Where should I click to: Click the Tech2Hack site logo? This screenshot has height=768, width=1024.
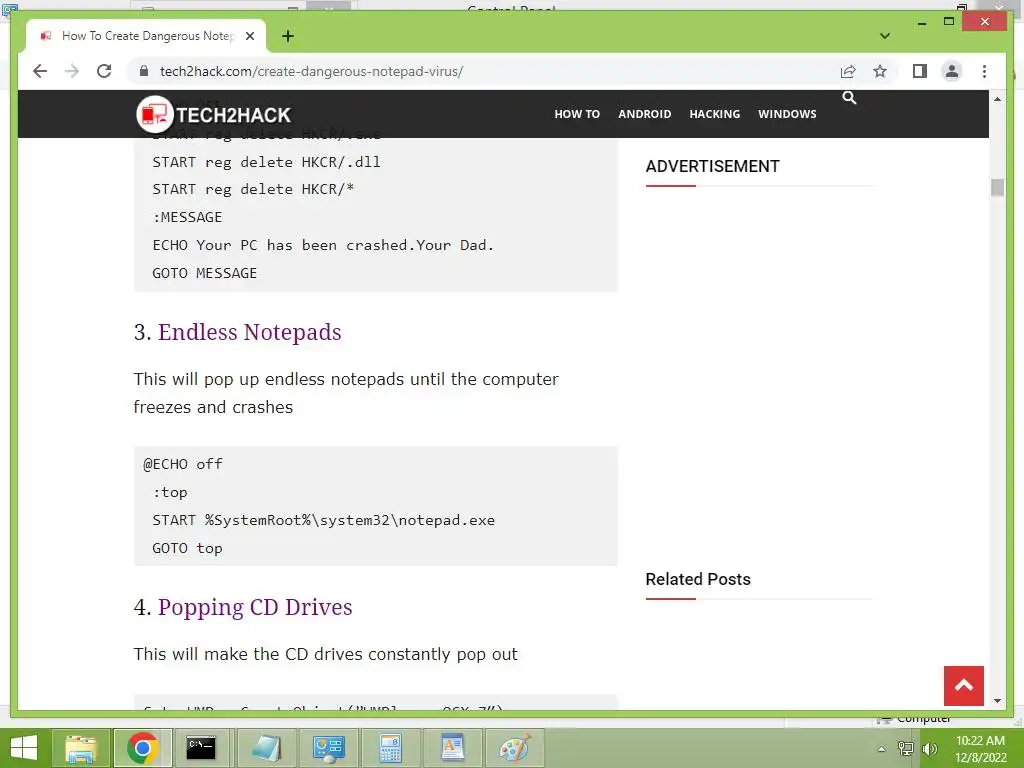click(x=214, y=114)
